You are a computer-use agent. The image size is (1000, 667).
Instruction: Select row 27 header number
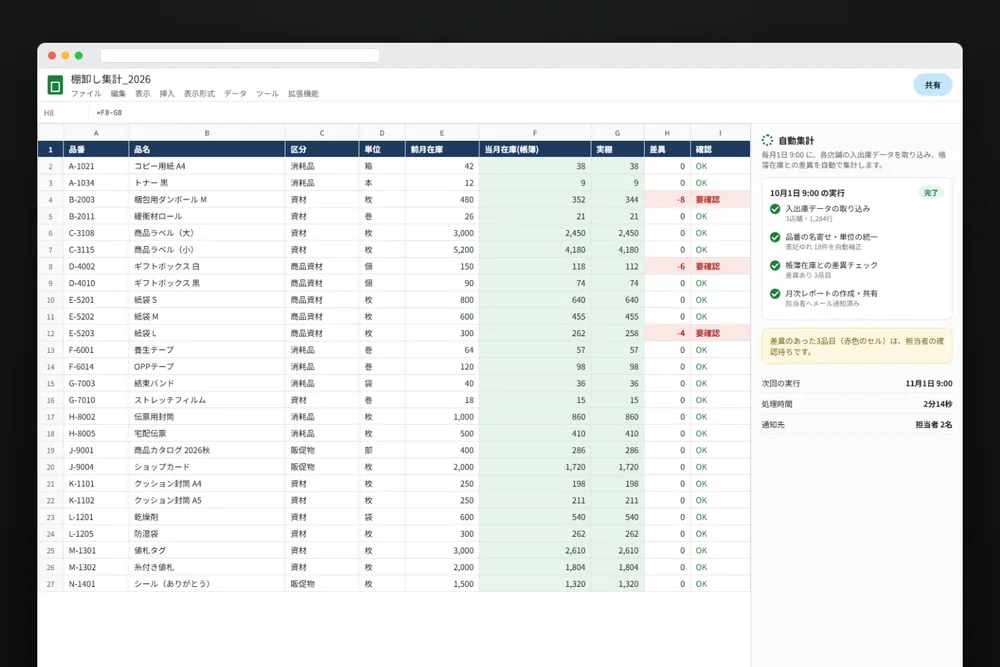50,584
